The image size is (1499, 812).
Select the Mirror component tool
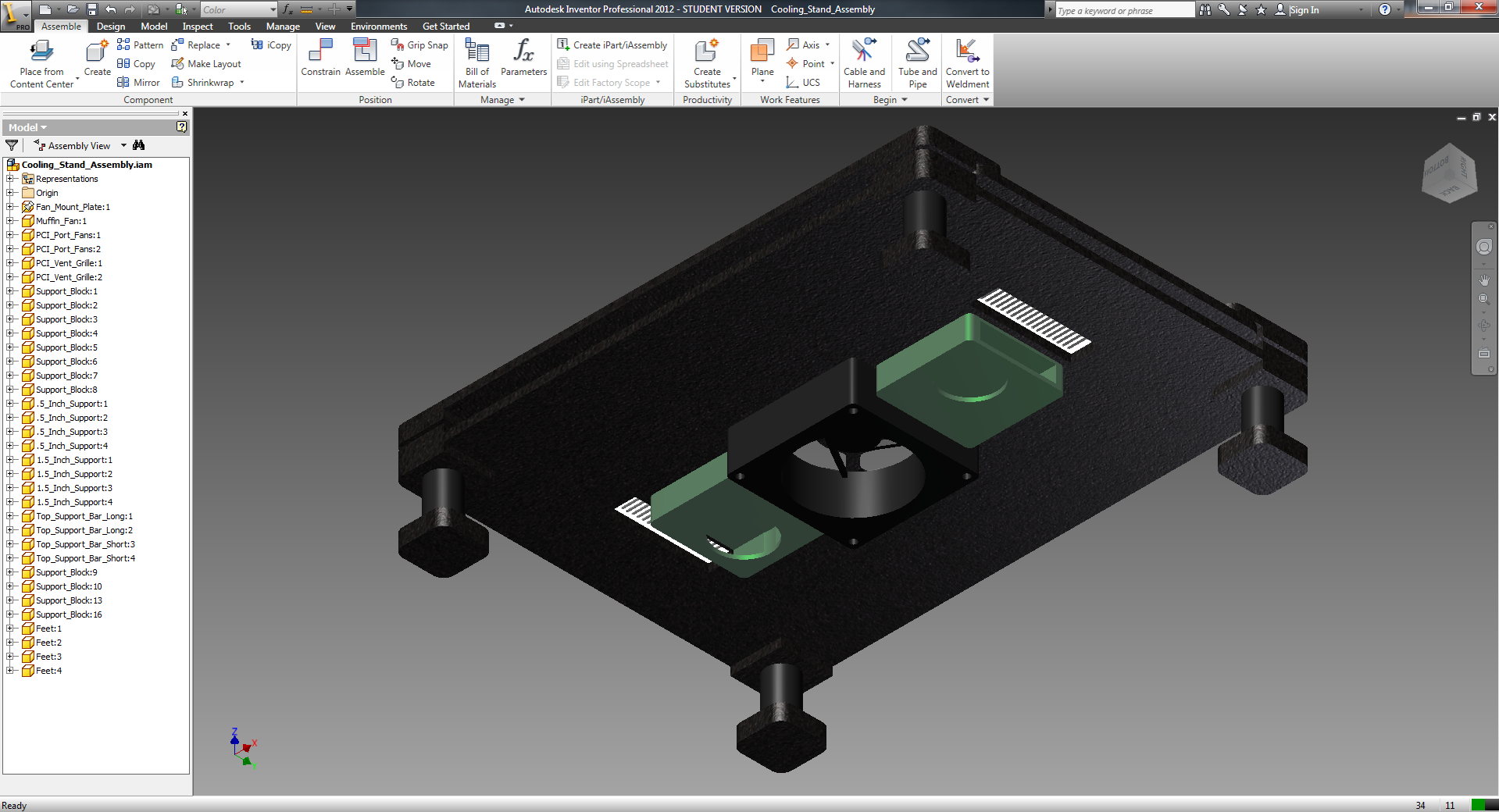tap(138, 83)
